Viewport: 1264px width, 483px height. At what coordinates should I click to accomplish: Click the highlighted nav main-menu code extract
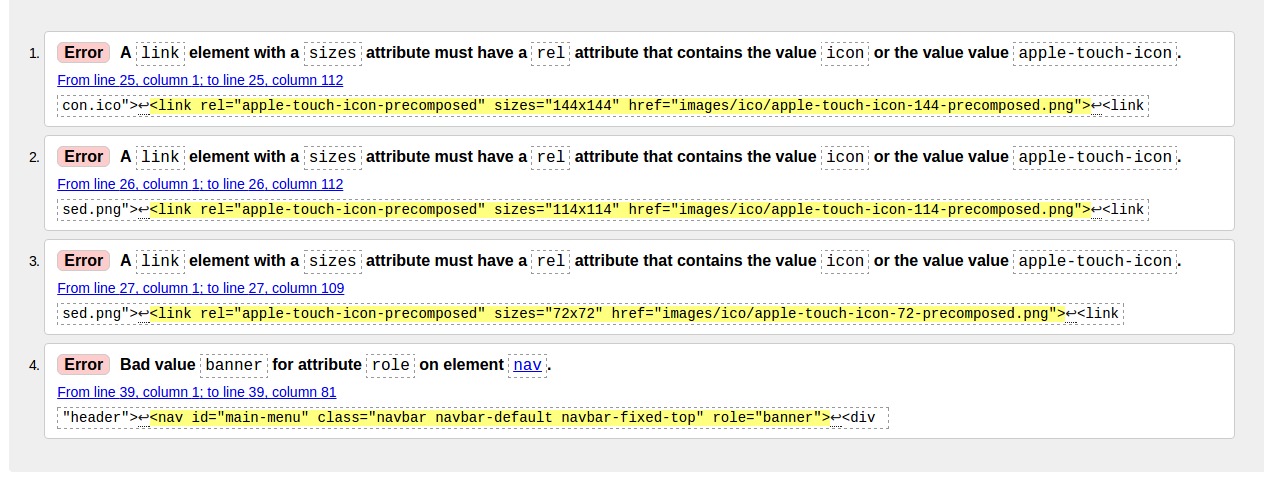coord(490,418)
